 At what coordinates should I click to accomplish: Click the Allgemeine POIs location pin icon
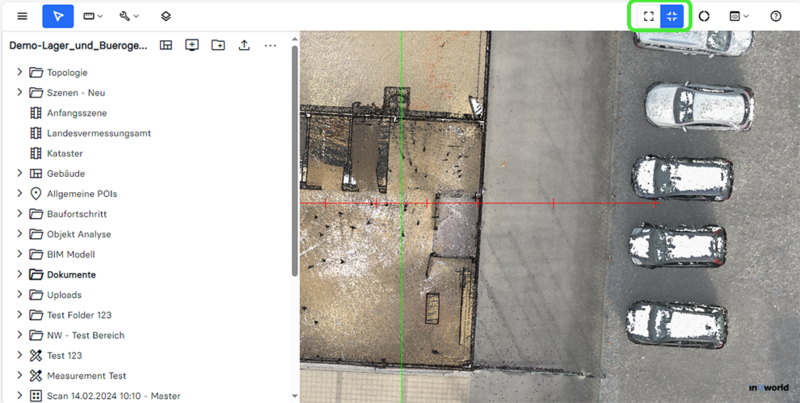(36, 193)
